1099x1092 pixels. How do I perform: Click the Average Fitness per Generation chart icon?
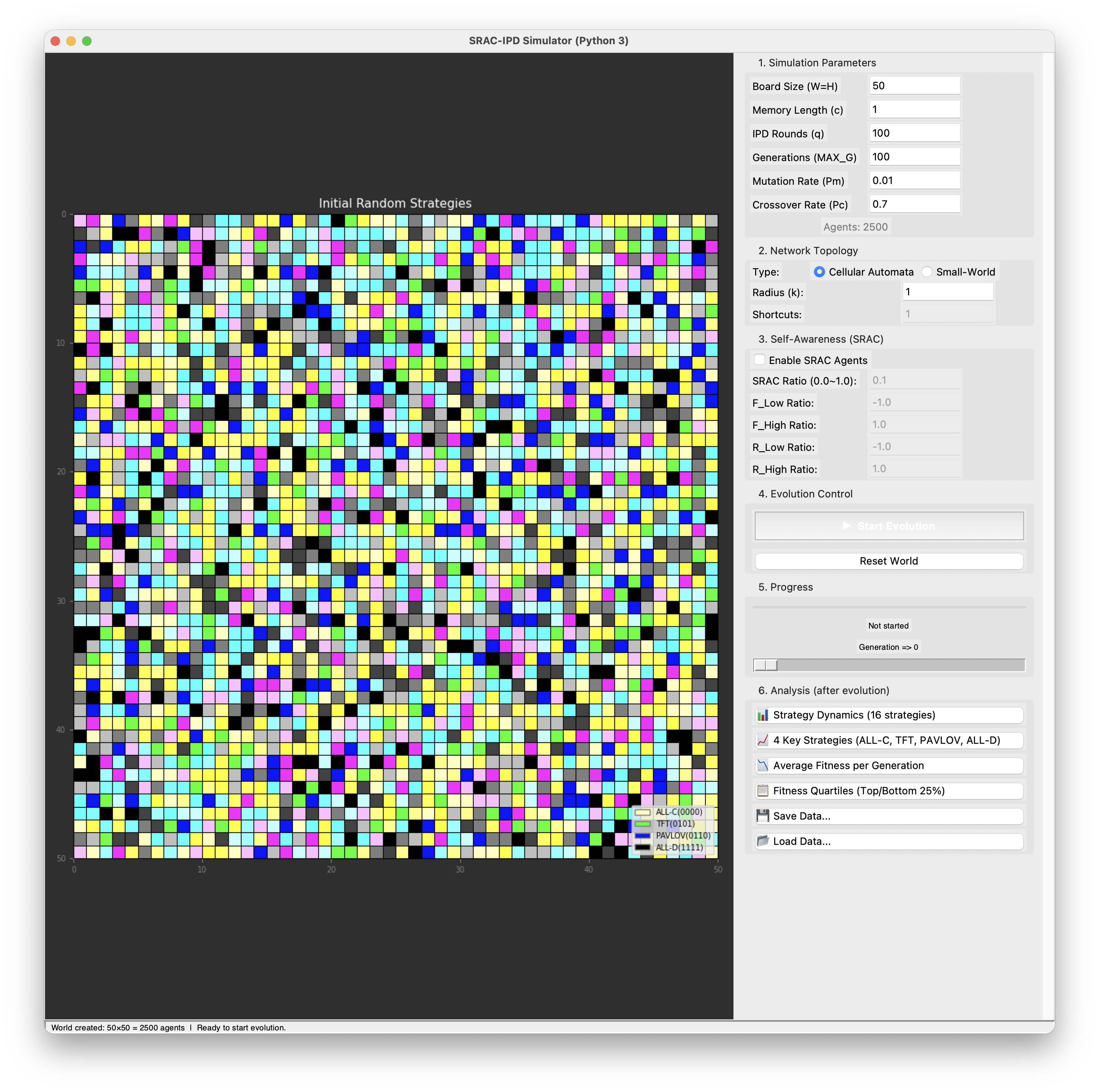pyautogui.click(x=763, y=766)
